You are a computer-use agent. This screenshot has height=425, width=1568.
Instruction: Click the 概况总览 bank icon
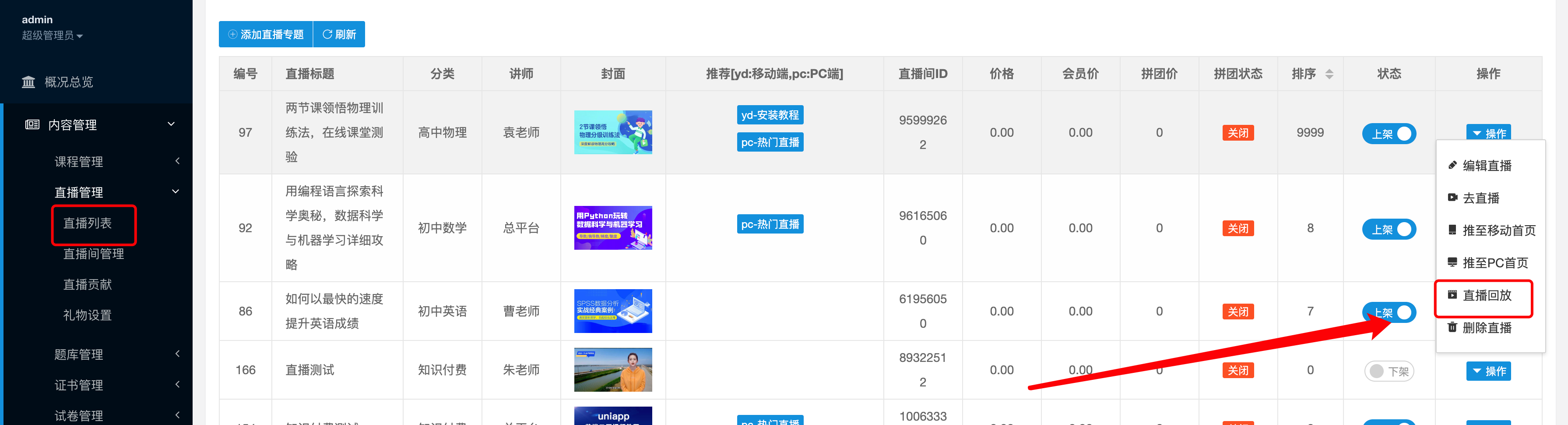(28, 81)
